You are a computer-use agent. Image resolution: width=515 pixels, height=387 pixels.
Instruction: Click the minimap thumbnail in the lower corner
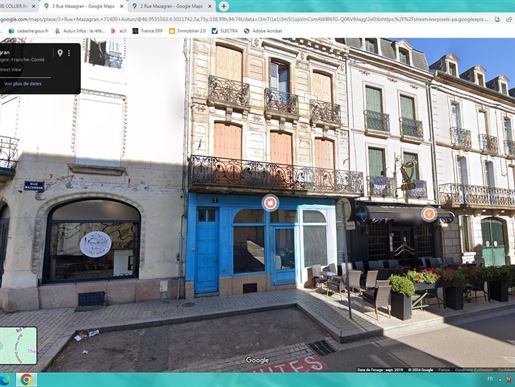coord(18,345)
